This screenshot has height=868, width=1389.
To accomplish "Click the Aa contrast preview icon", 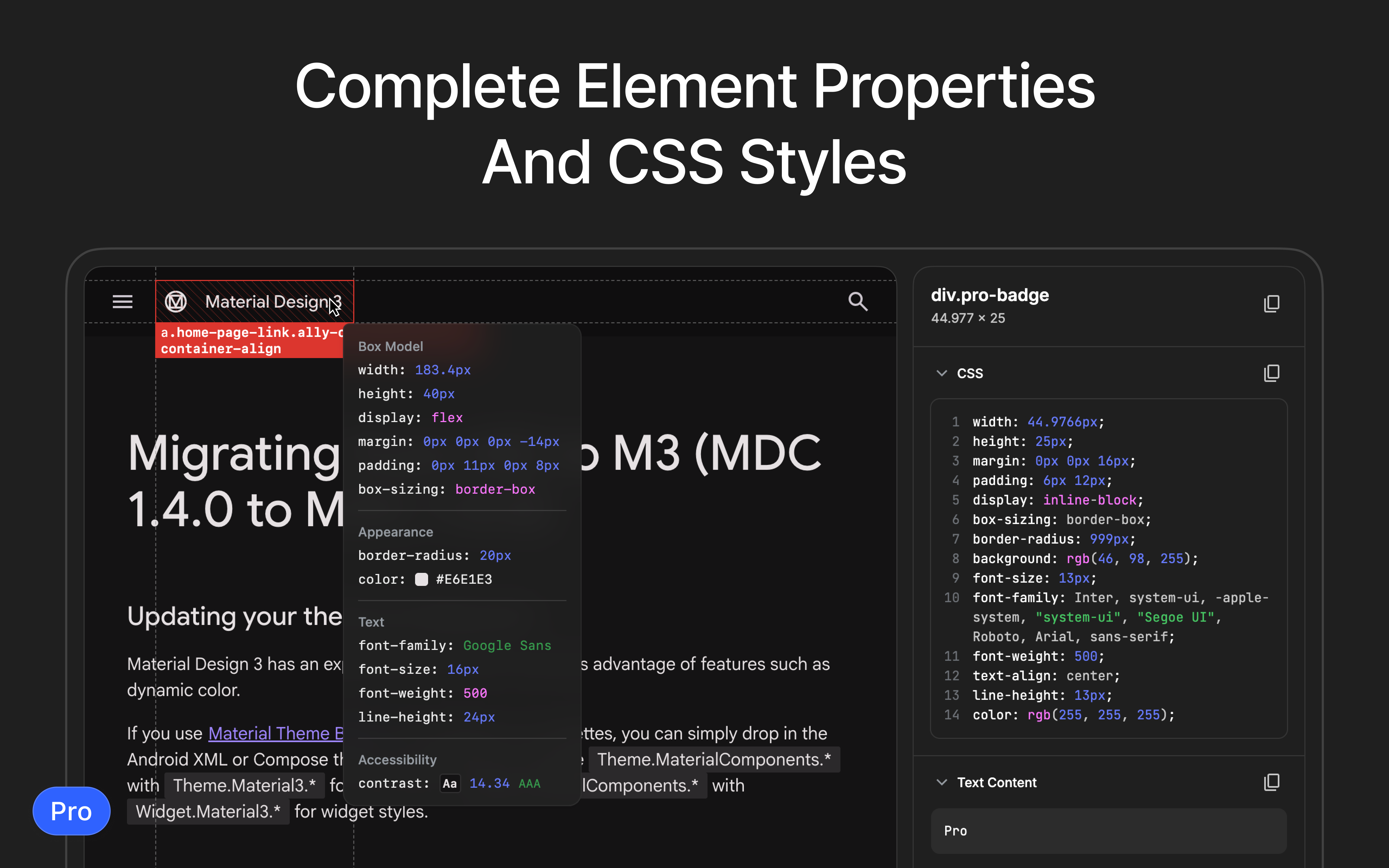I will (x=450, y=784).
